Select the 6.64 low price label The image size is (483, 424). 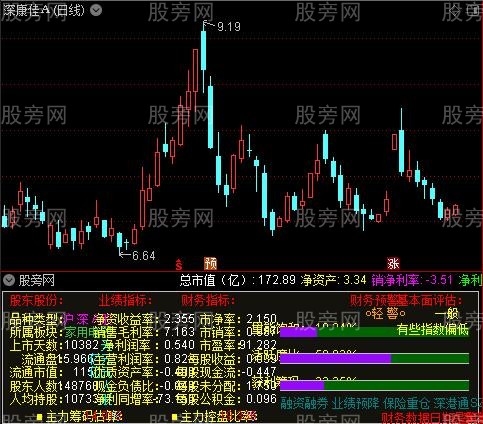144,256
